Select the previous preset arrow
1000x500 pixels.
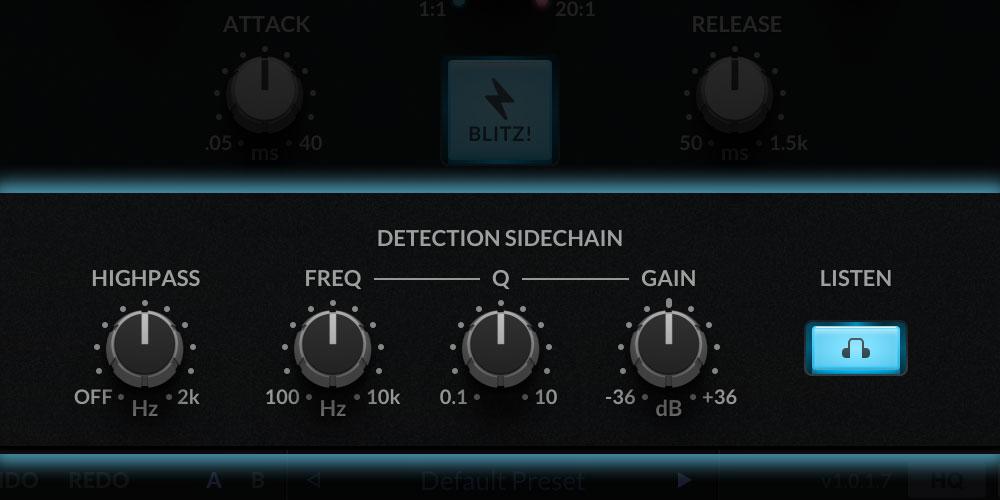tap(313, 480)
